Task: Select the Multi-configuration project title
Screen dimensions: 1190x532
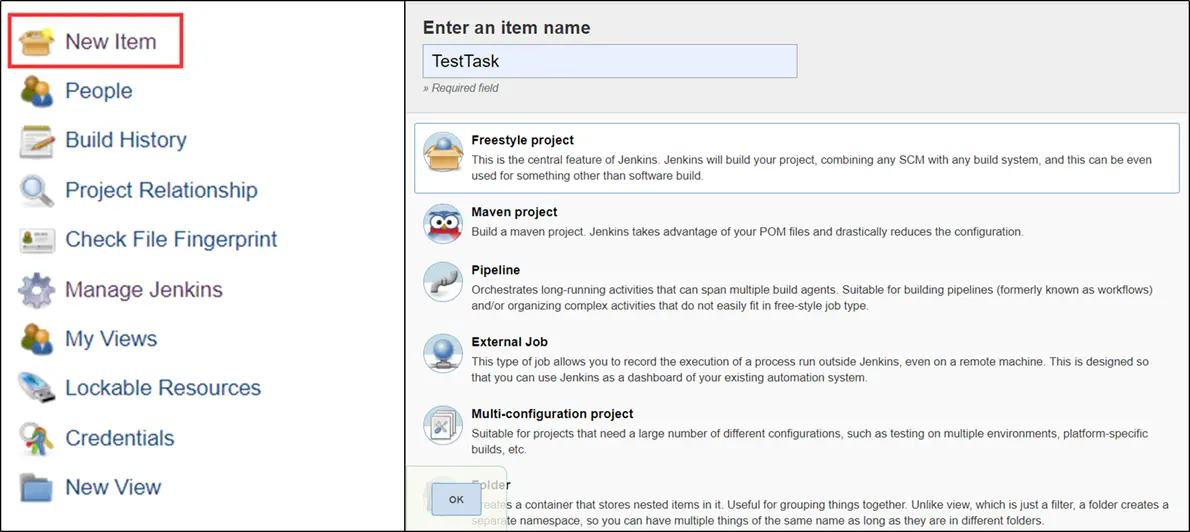Action: pyautogui.click(x=552, y=414)
